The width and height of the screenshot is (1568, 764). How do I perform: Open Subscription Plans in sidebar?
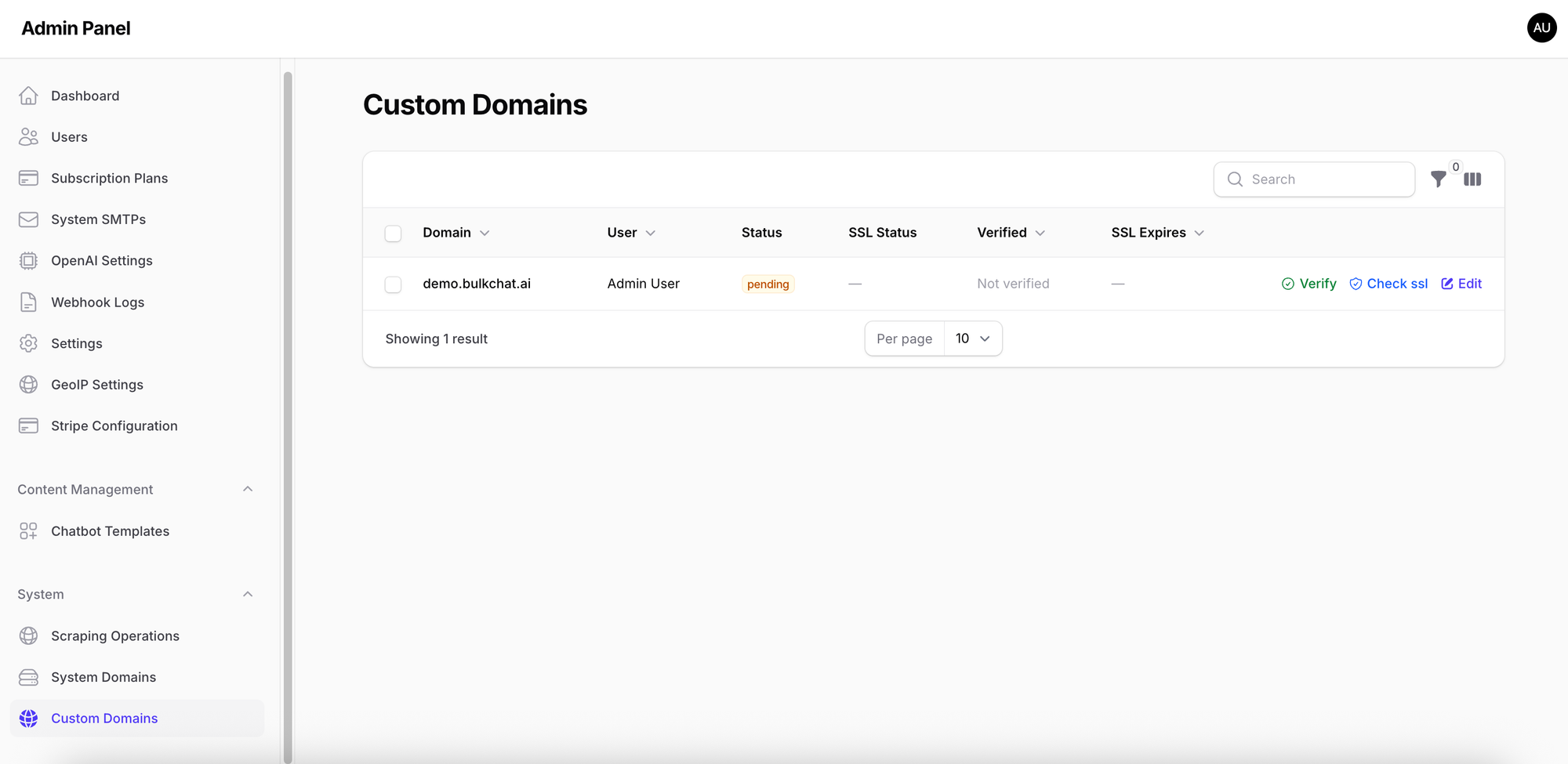click(109, 178)
